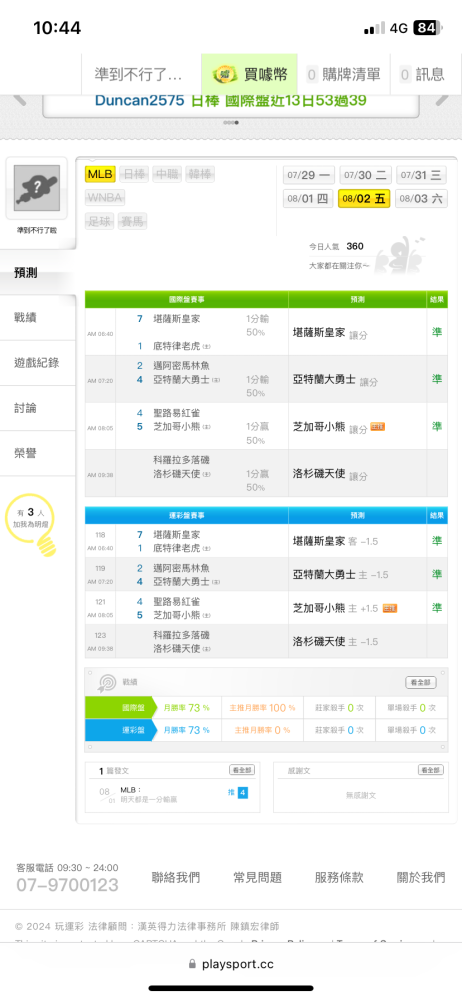The height and width of the screenshot is (1000, 462).
Task: Open the 討論 sidebar section
Action: pos(38,408)
